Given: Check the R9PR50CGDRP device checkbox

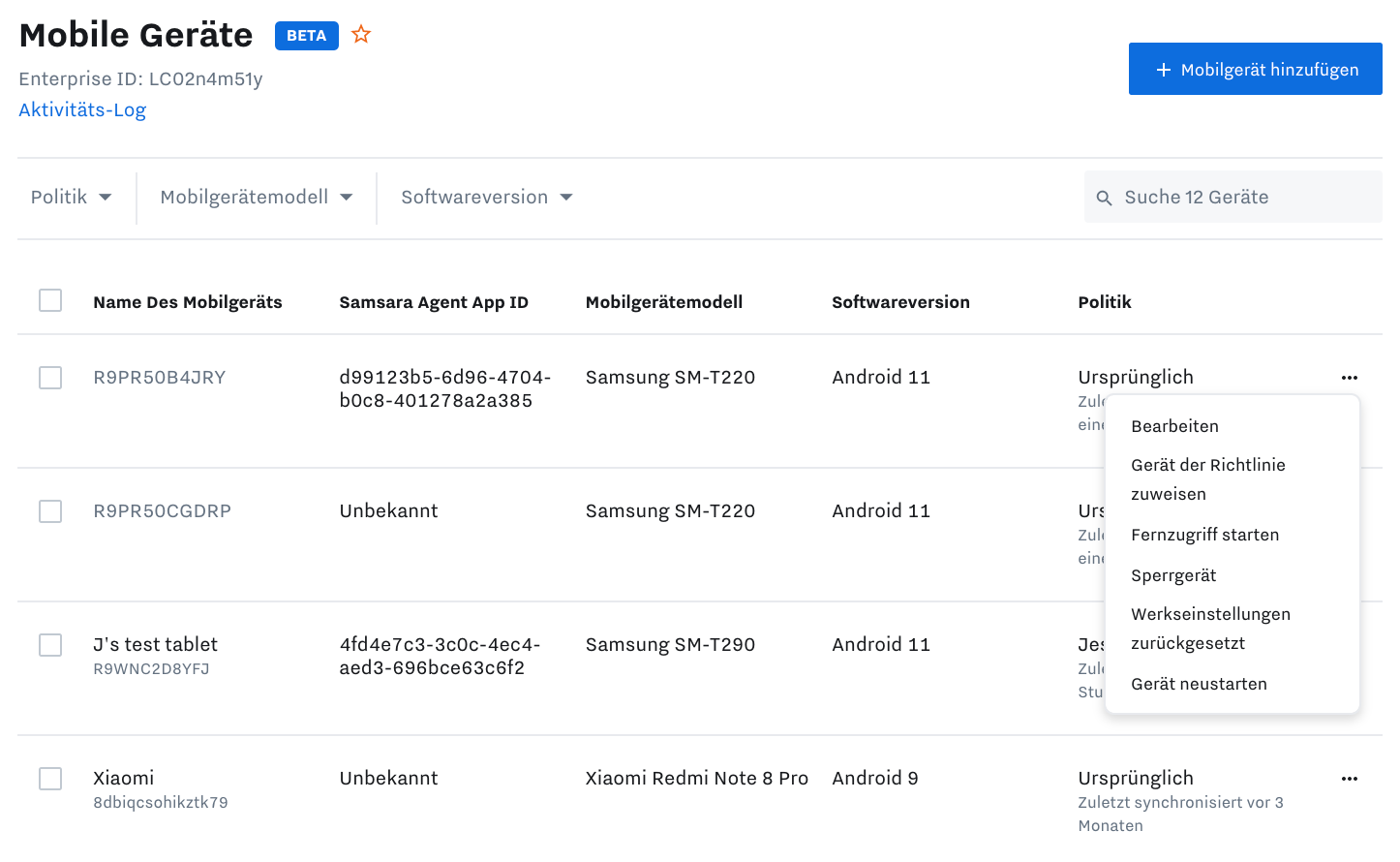Looking at the screenshot, I should pyautogui.click(x=50, y=511).
